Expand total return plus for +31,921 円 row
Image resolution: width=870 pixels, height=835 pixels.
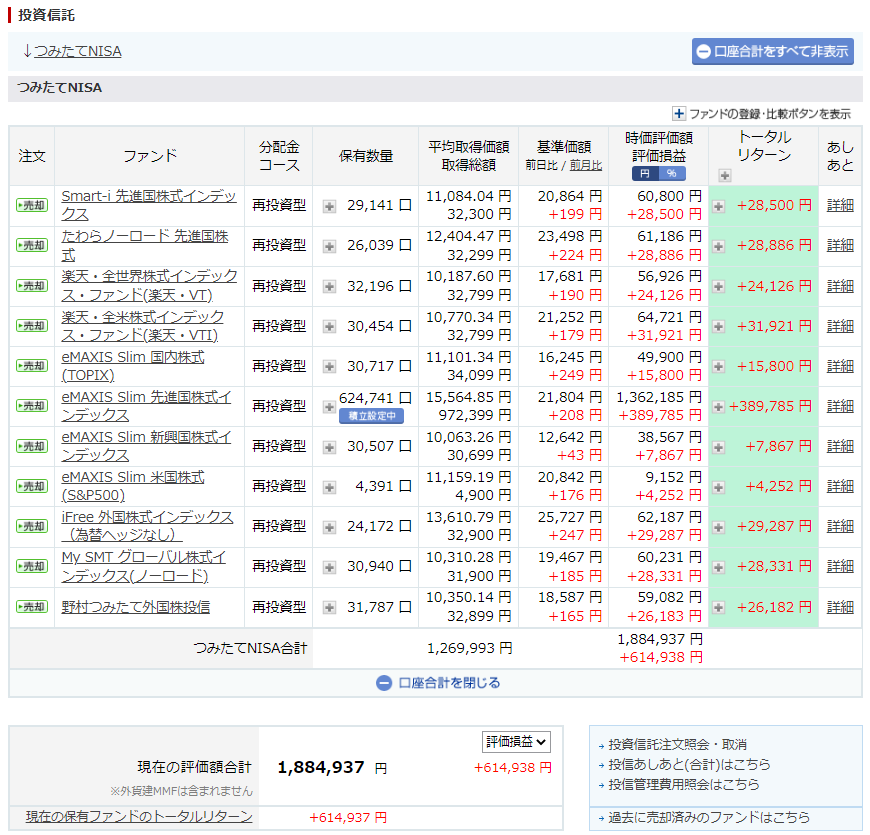pyautogui.click(x=719, y=327)
